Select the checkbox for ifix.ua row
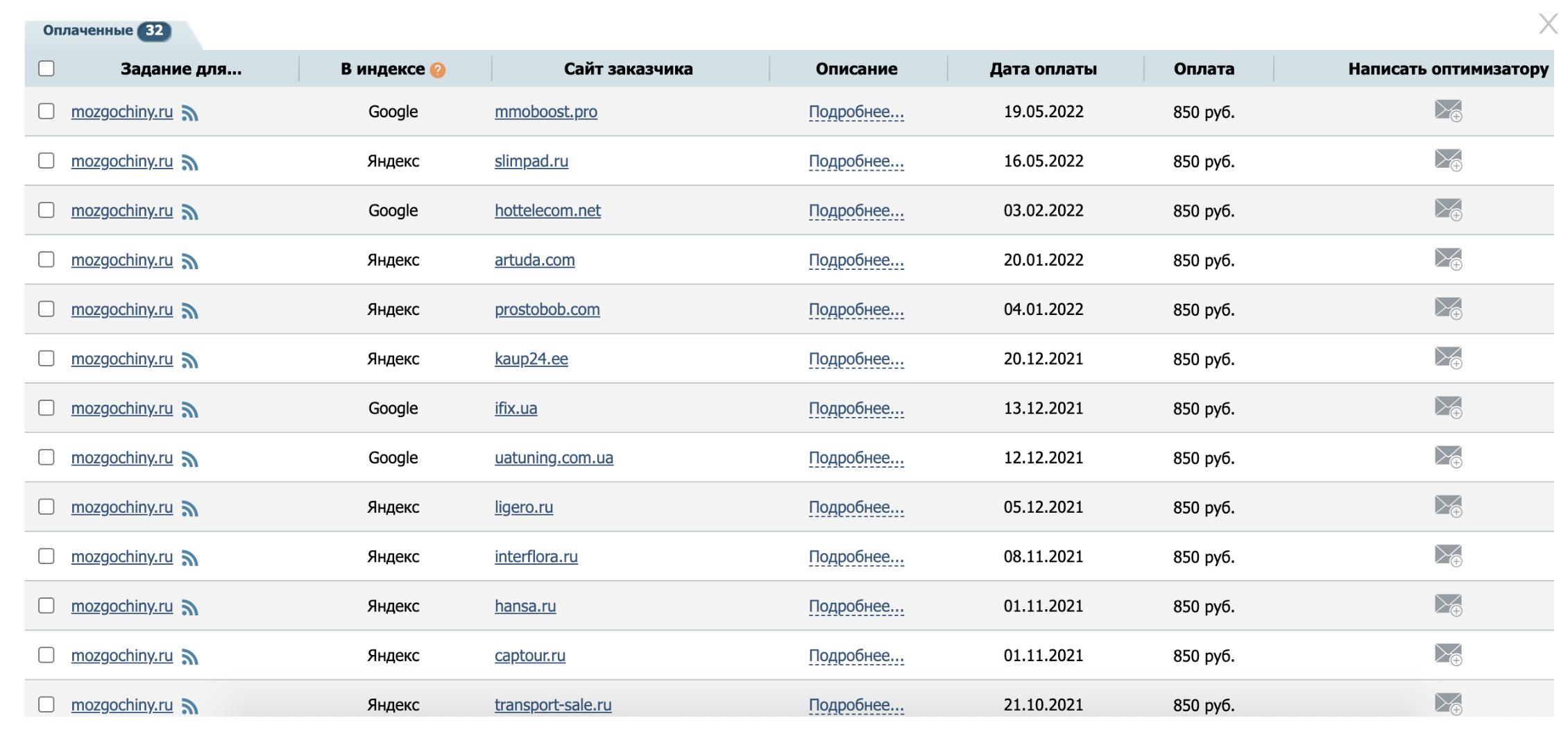This screenshot has width=1568, height=741. [x=46, y=408]
